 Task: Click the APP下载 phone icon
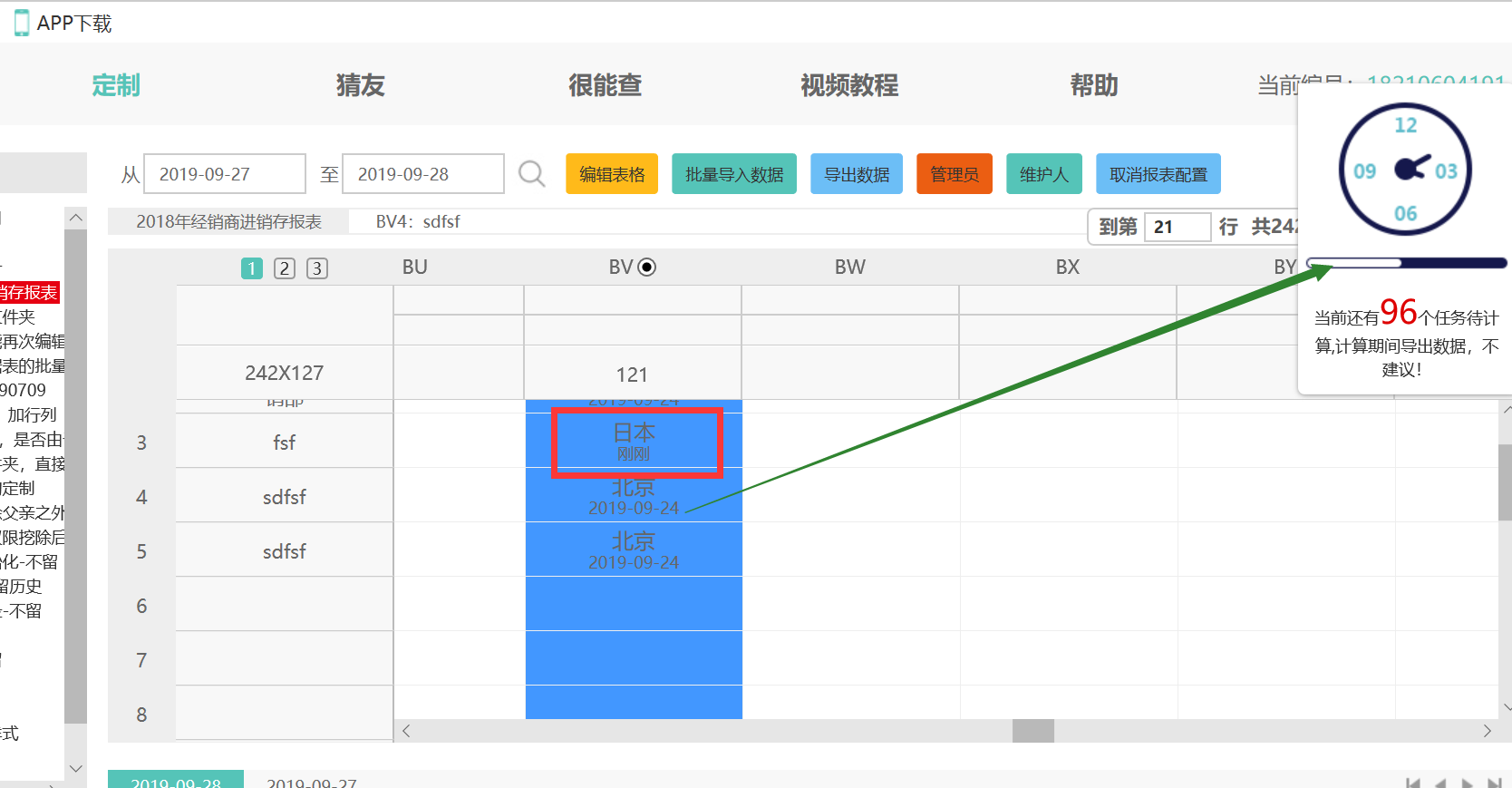click(22, 24)
